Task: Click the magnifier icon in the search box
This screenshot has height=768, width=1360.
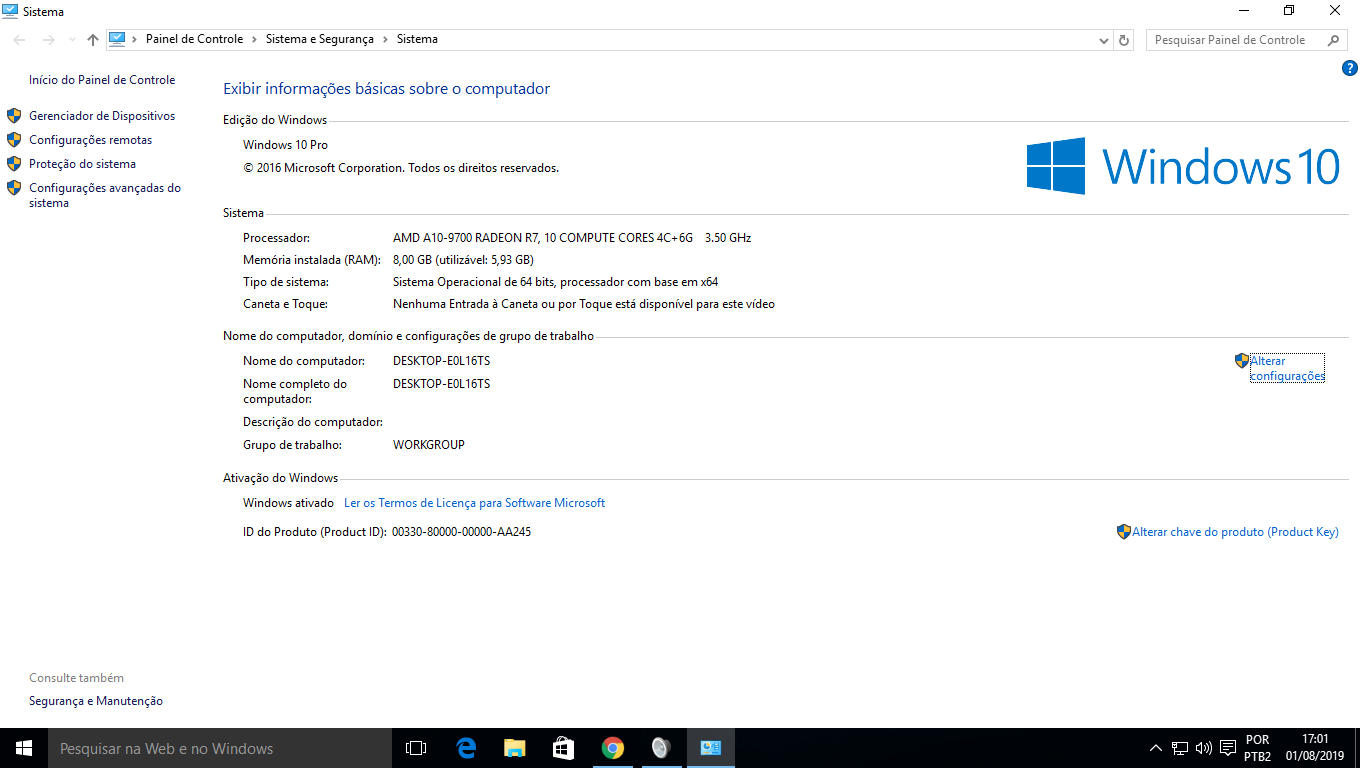Action: coord(1333,40)
